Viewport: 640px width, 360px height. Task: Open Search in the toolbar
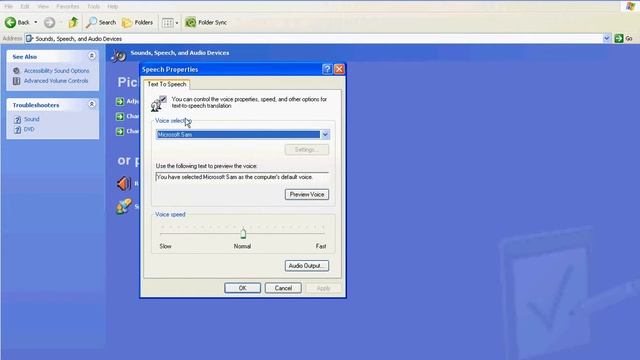(x=101, y=22)
